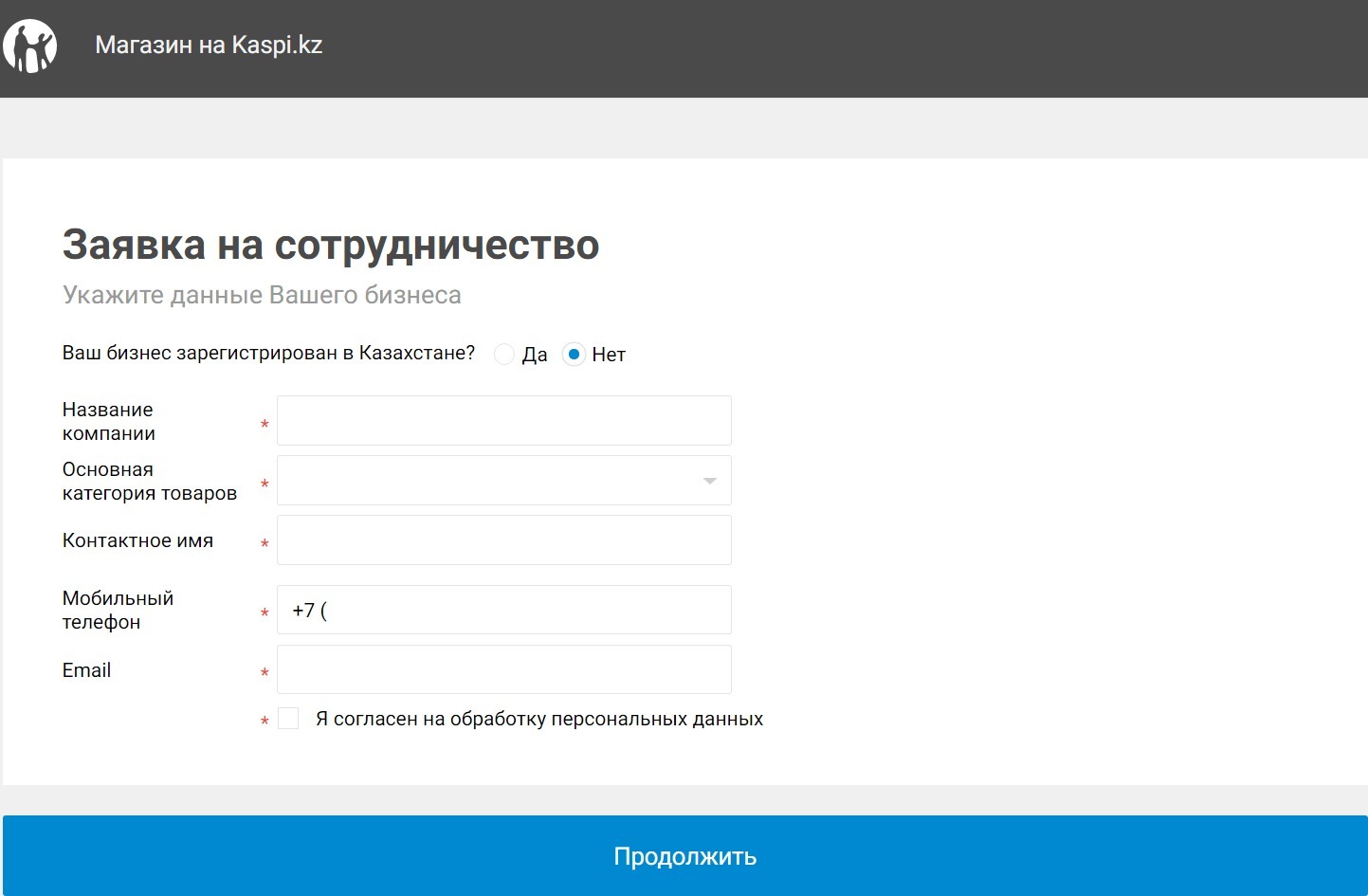Click the Ваш бизнес зарегистрирован в Казахстане? question
This screenshot has height=896, width=1368.
click(x=268, y=353)
